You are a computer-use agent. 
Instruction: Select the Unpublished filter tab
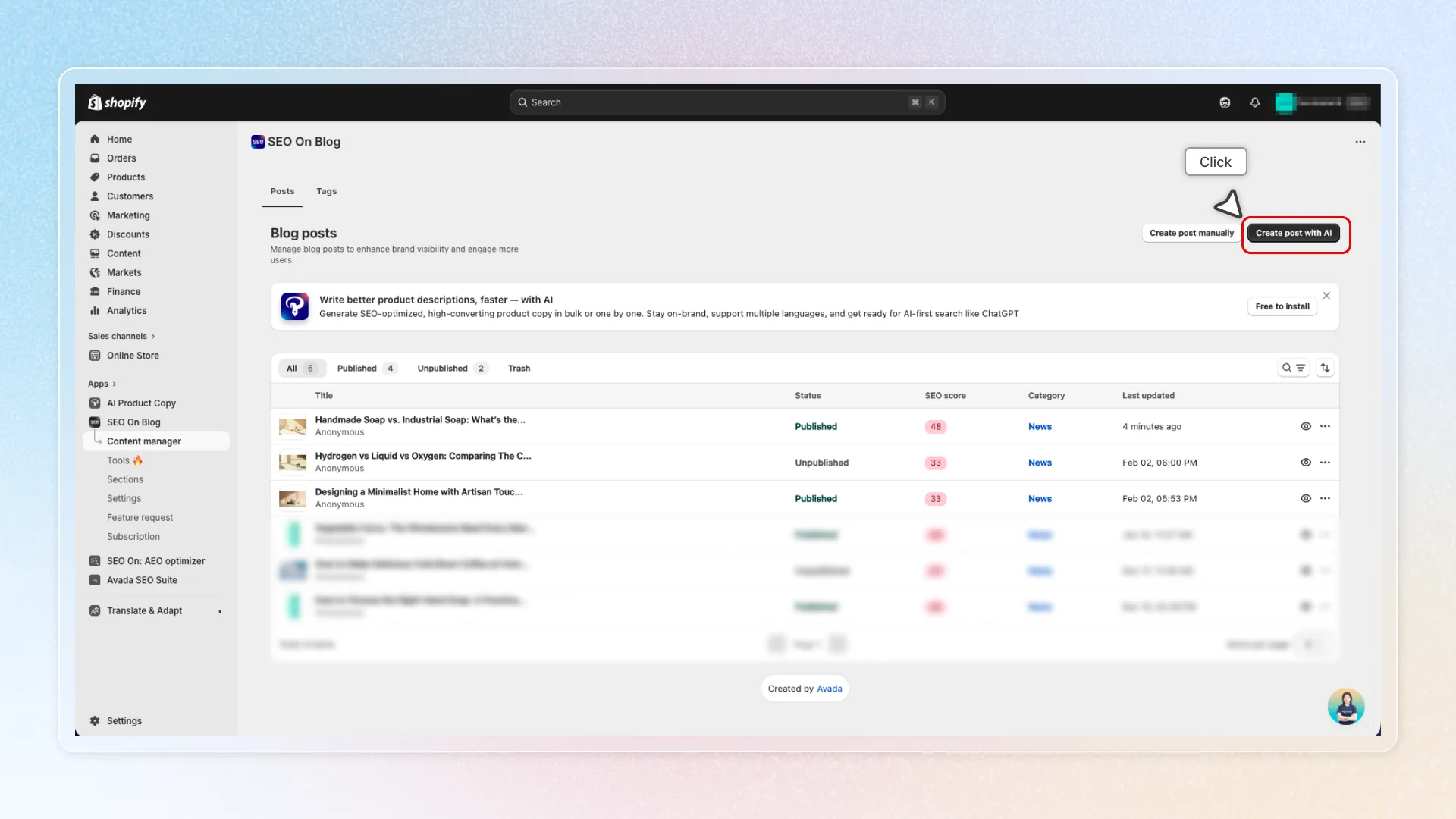click(x=451, y=369)
